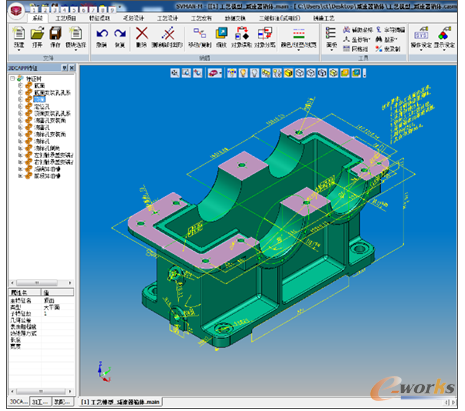Open the second ribbon tab next to 系统
This screenshot has height=411, width=465.
point(66,18)
